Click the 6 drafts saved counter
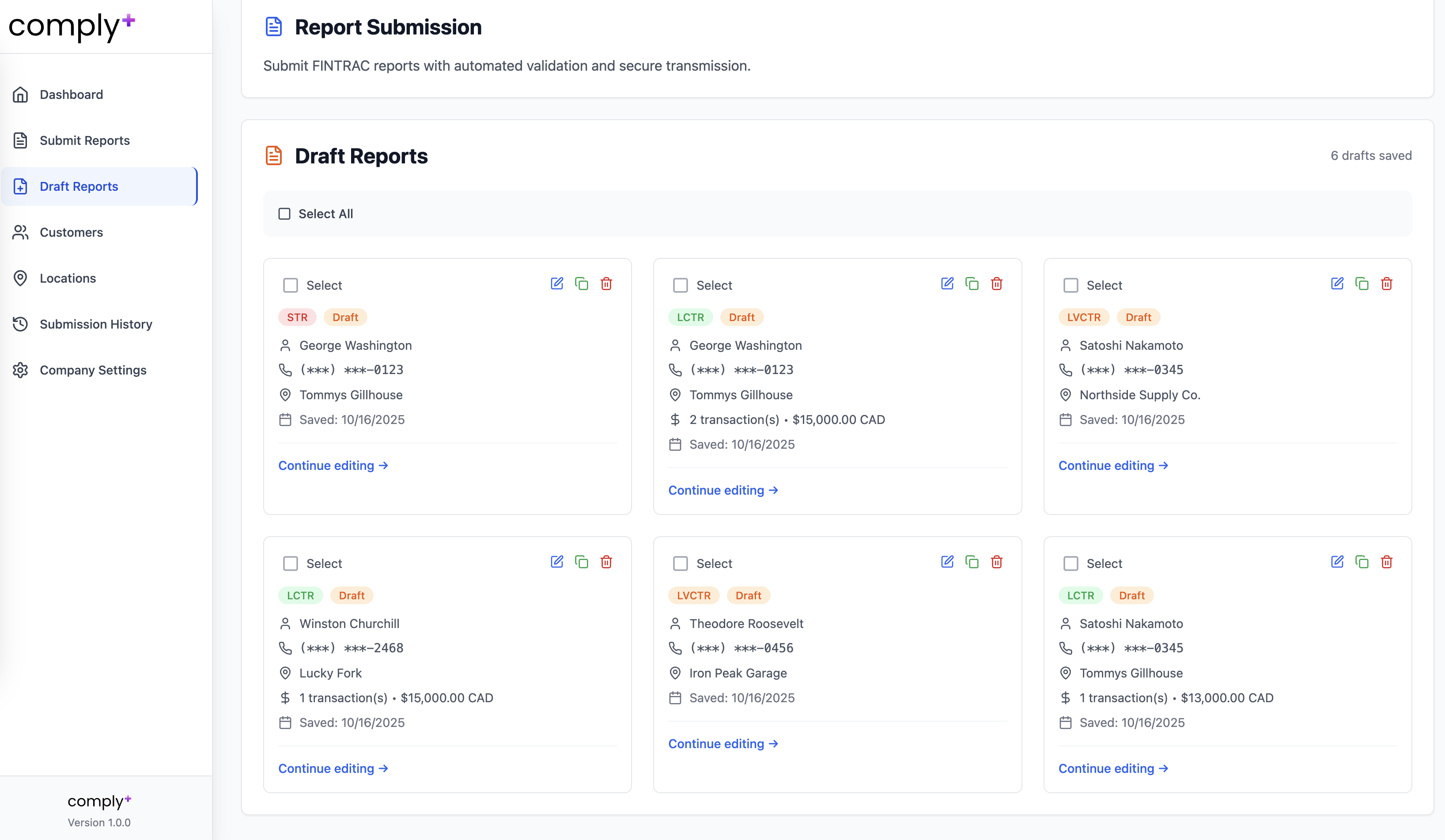The image size is (1445, 840). 1370,155
